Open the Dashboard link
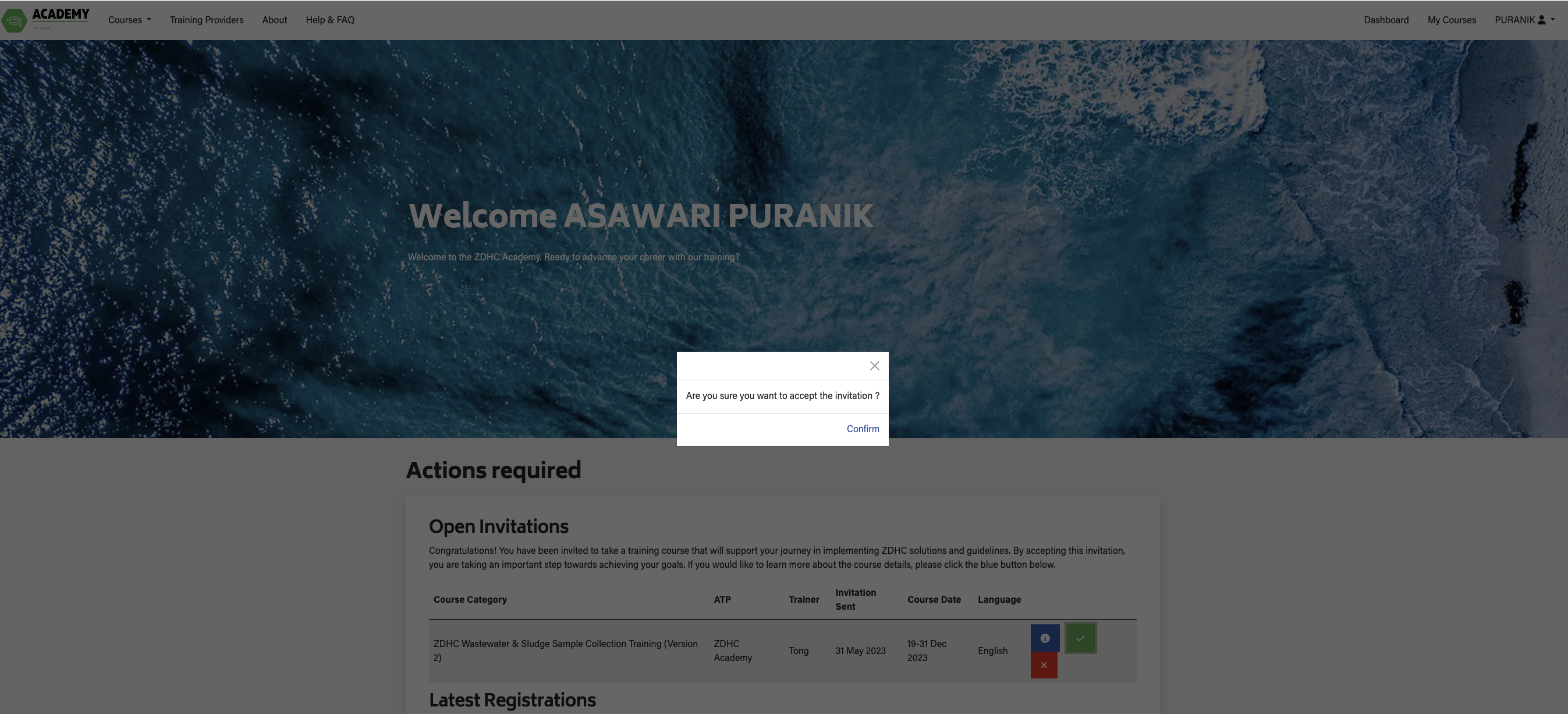 (x=1386, y=19)
